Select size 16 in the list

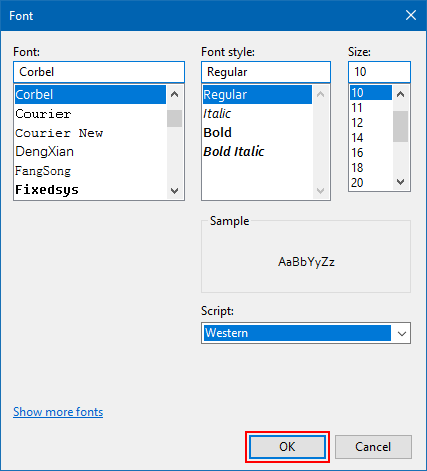(371, 153)
